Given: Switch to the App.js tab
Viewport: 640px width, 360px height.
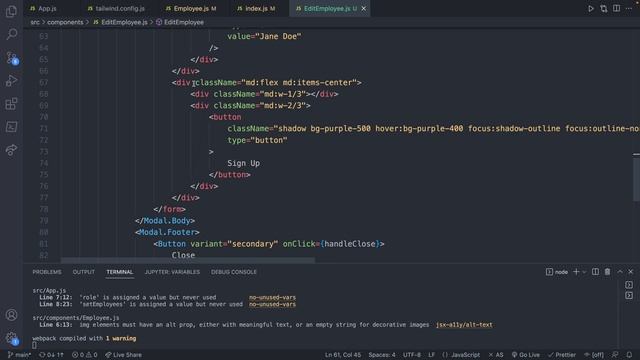Looking at the screenshot, I should 43,8.
